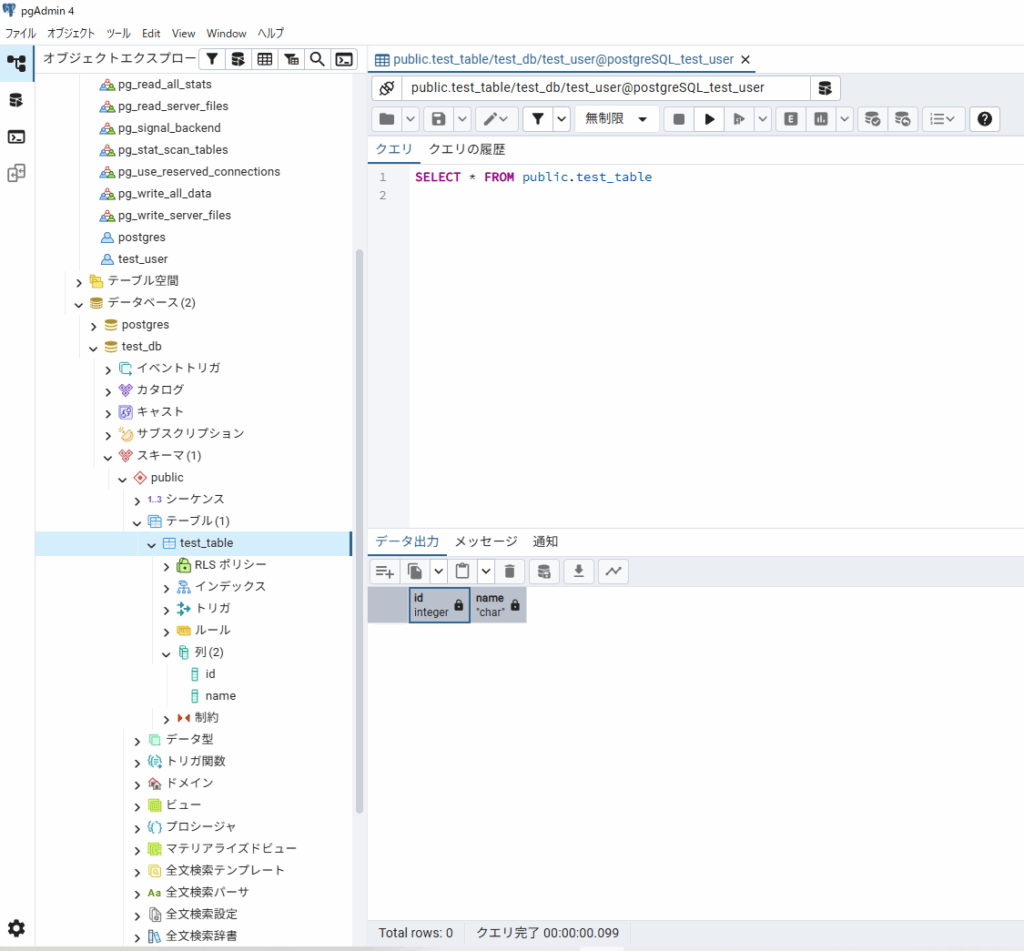Screen dimensions: 1024x951
Task: Click the Open File folder icon
Action: (x=387, y=119)
